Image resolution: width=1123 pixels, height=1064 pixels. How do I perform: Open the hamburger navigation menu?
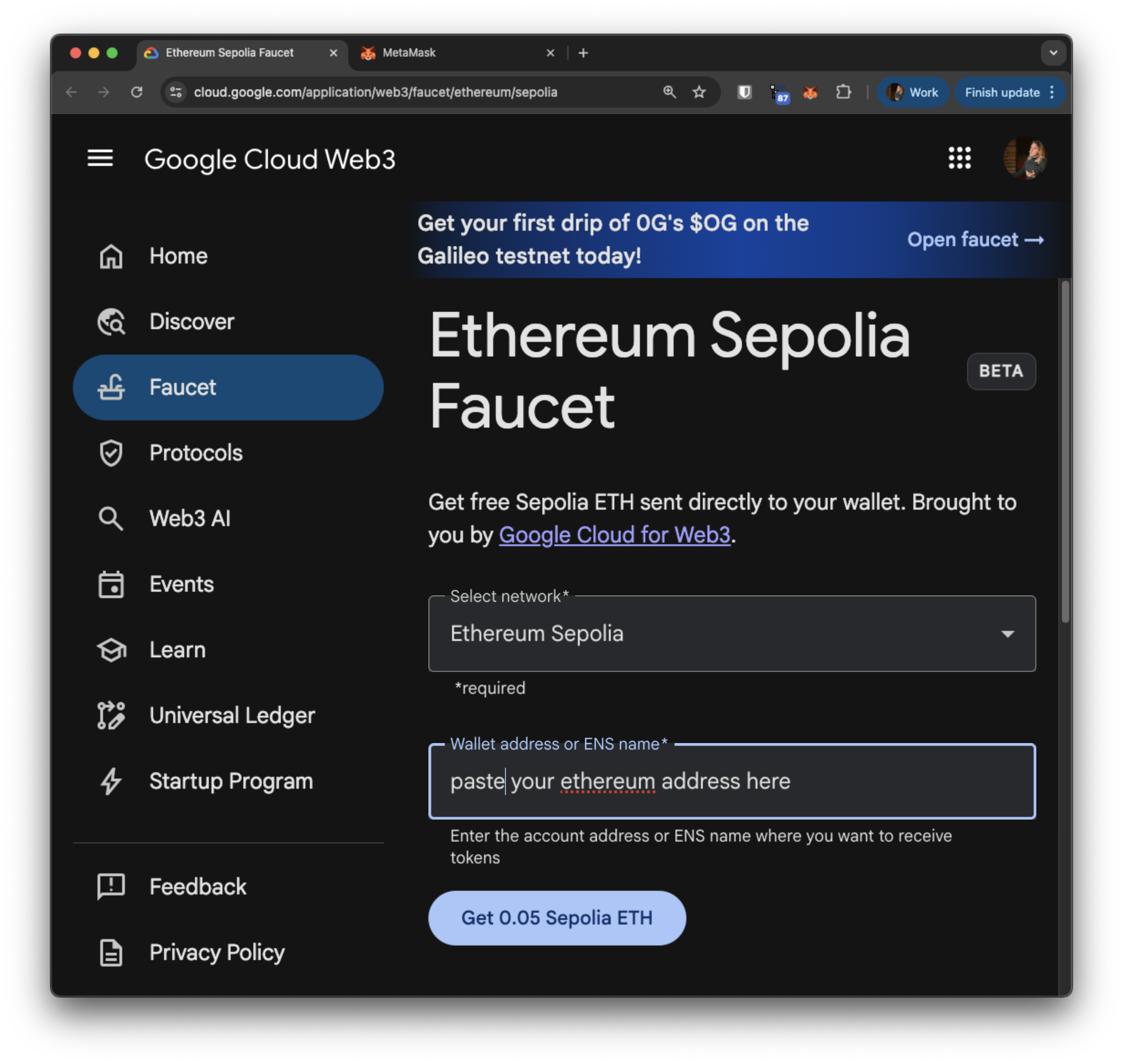click(x=100, y=159)
